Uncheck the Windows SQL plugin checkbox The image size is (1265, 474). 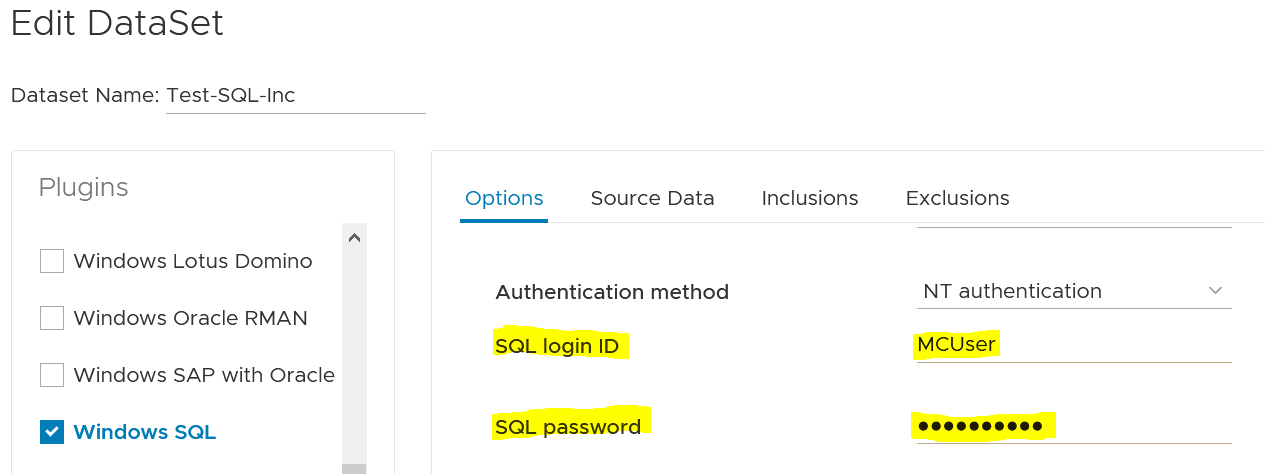(52, 432)
